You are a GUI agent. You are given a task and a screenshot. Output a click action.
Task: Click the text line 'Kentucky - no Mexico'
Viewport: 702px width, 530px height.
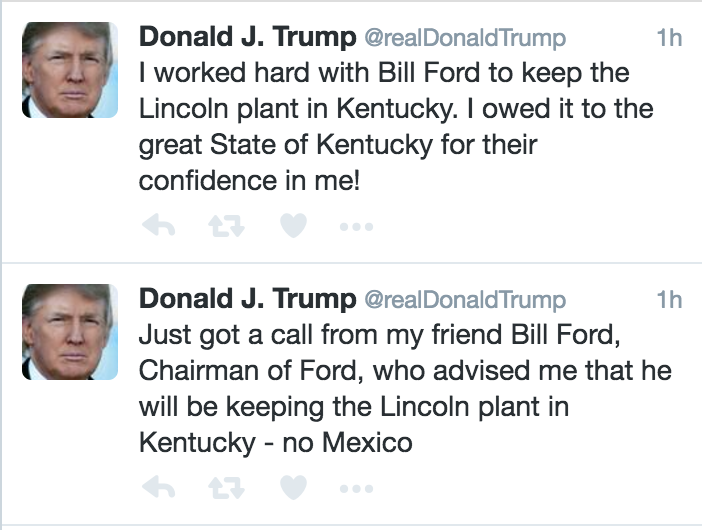coord(275,442)
